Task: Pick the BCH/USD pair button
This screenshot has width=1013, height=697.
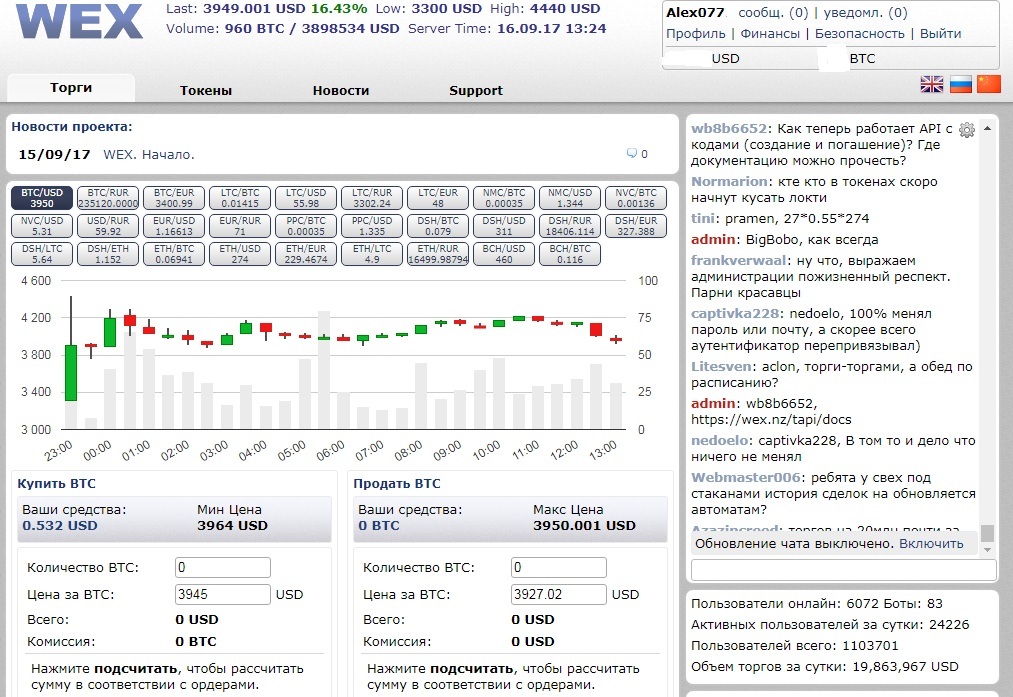Action: pos(503,254)
